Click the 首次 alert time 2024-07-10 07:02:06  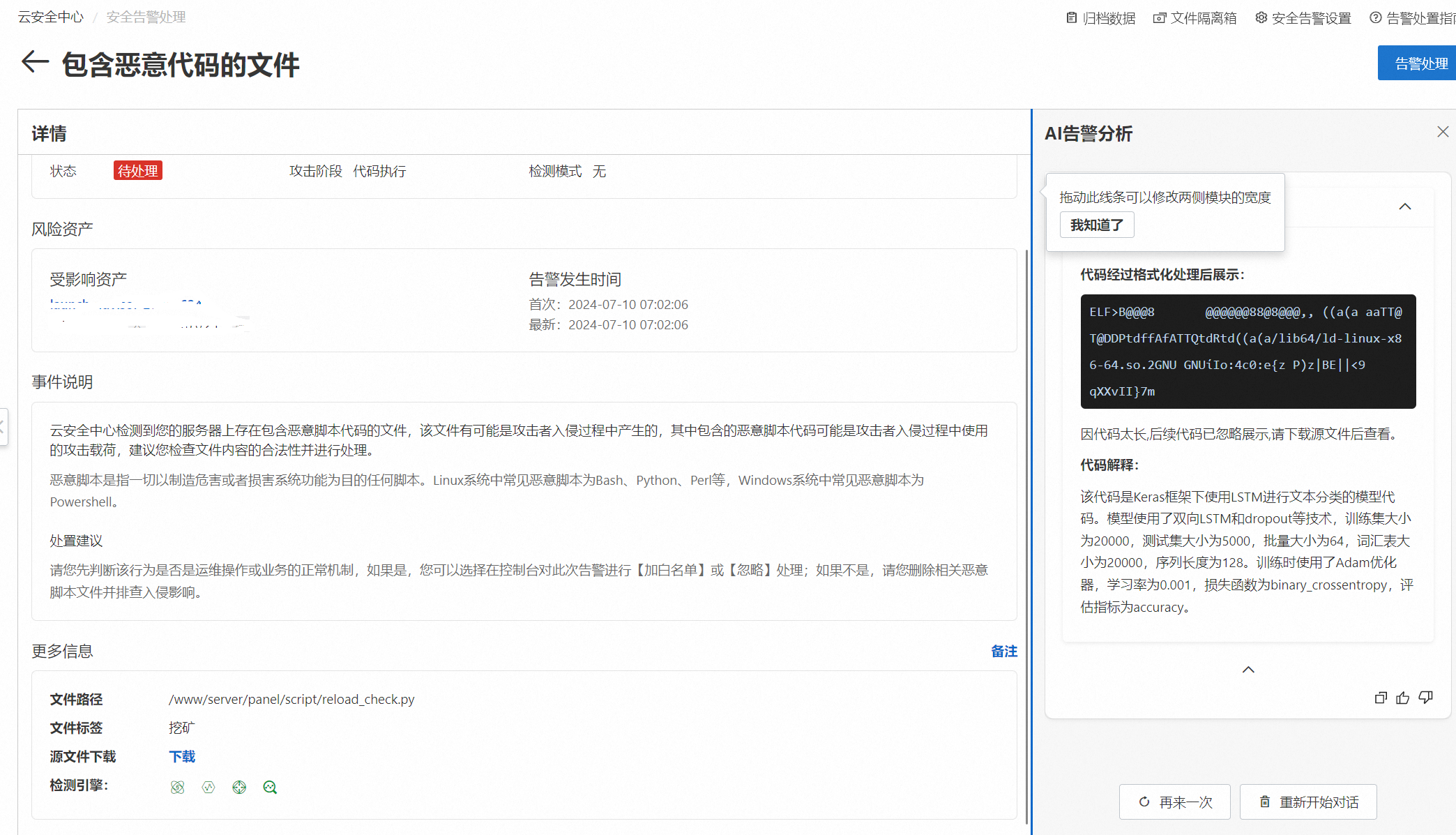628,305
